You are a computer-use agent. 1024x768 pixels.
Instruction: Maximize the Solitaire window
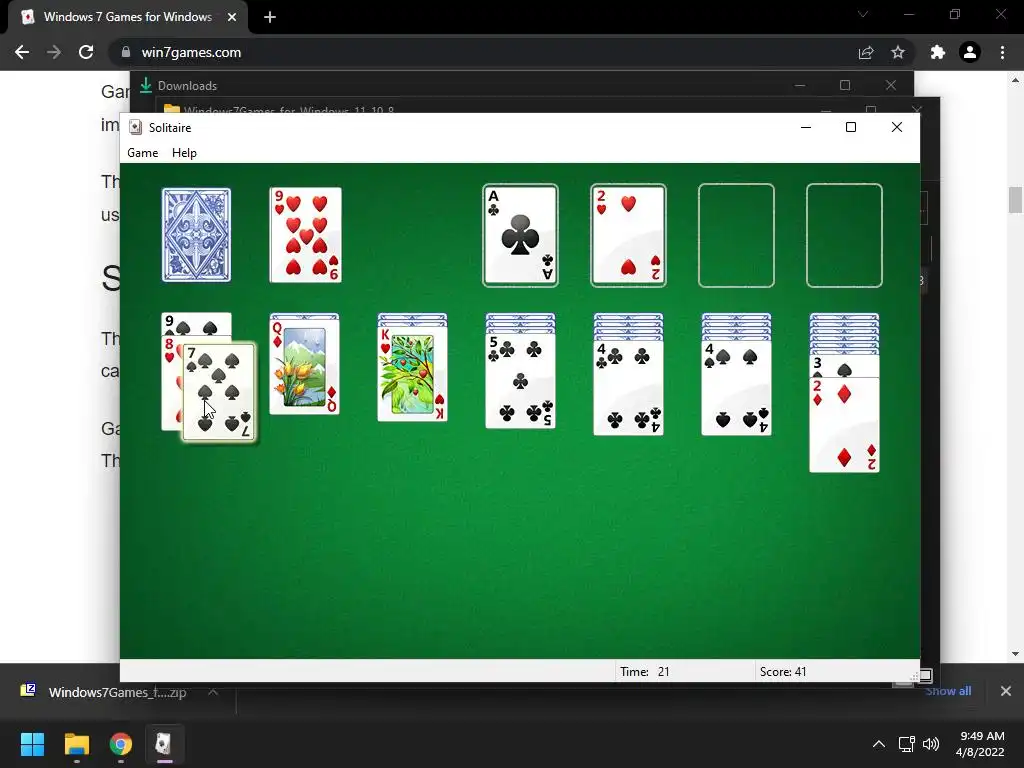[851, 127]
